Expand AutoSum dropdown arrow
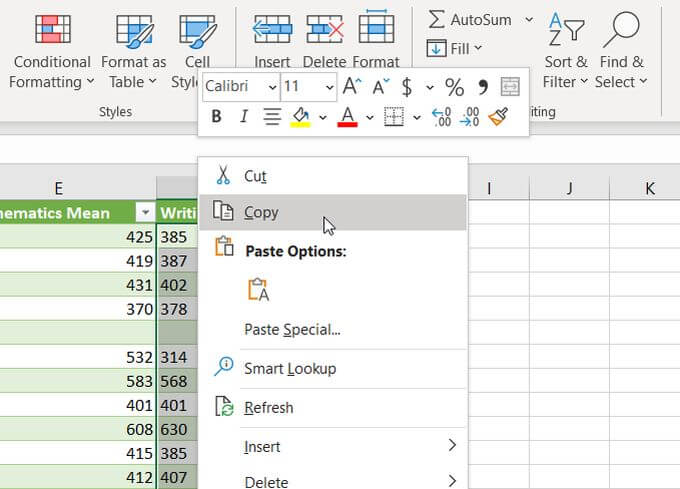This screenshot has width=680, height=489. [529, 20]
